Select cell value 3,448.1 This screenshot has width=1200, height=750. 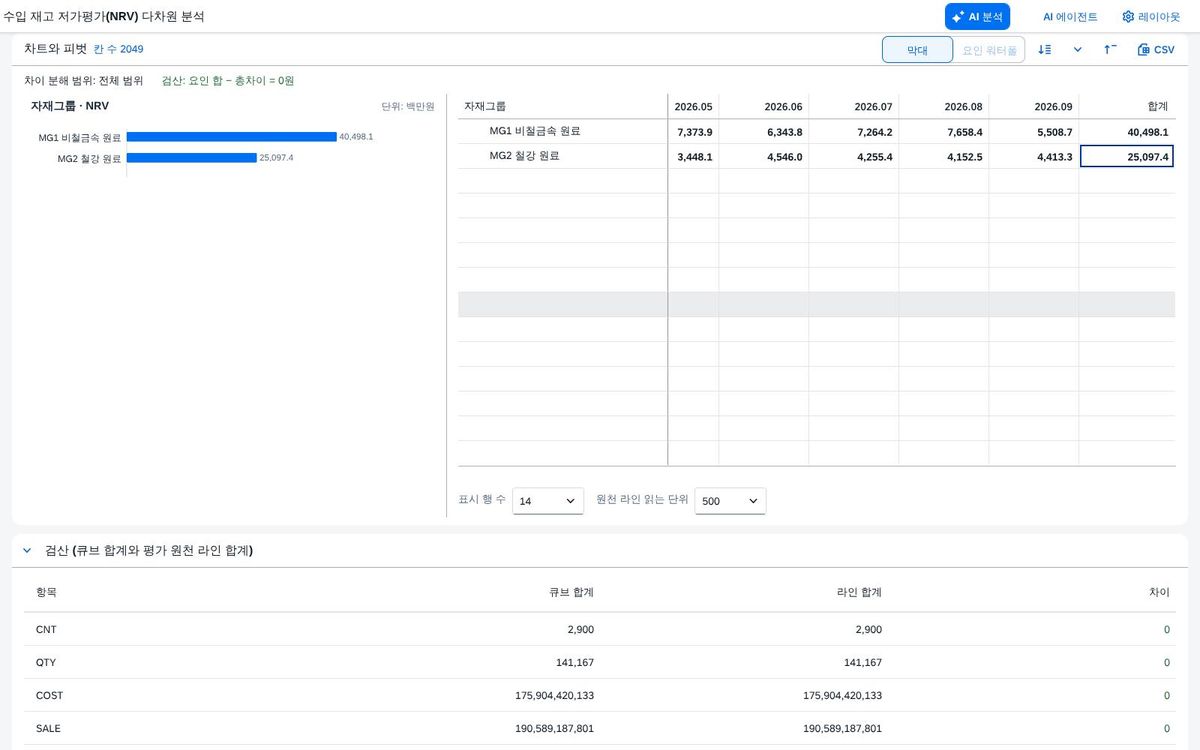[x=694, y=157]
